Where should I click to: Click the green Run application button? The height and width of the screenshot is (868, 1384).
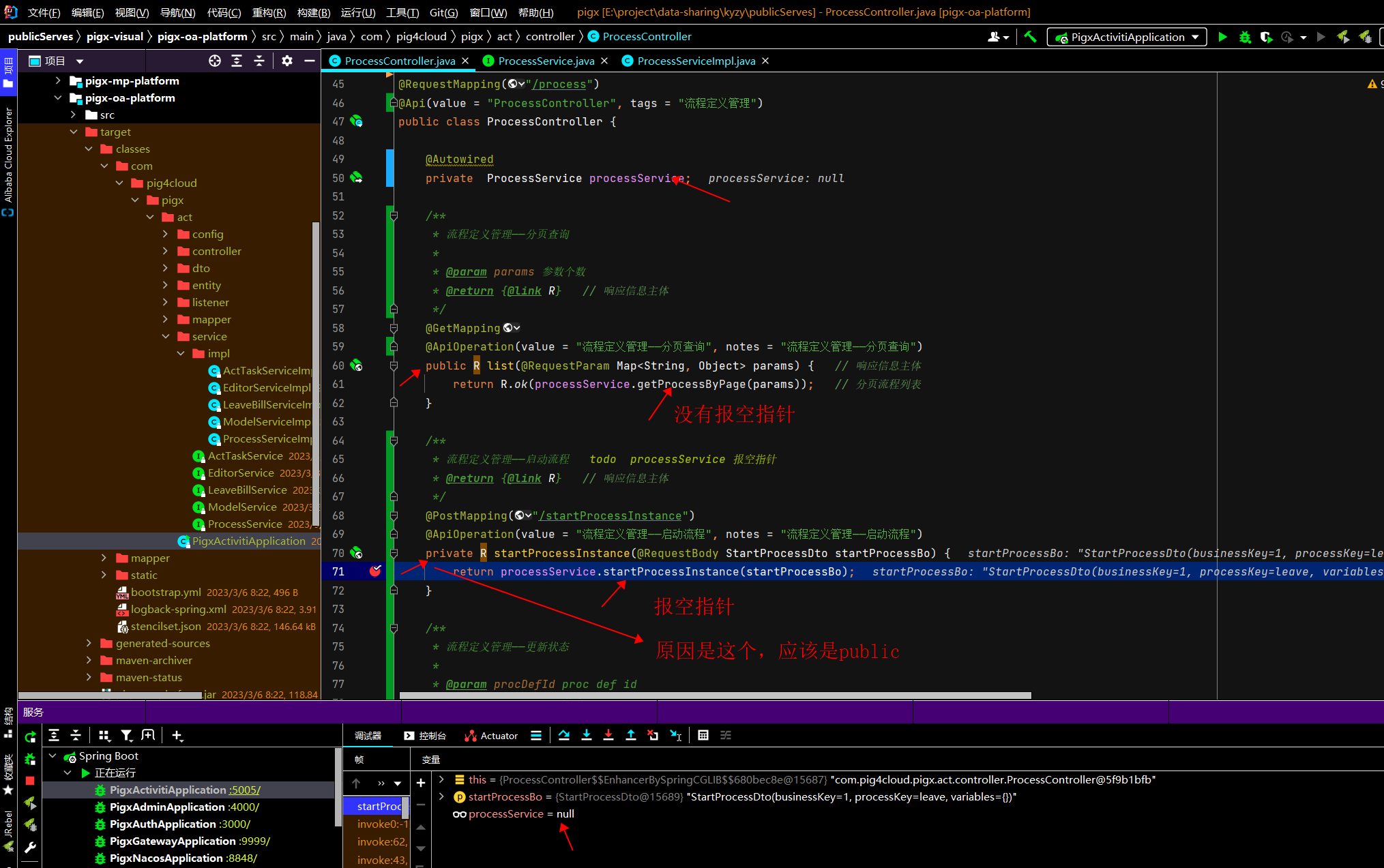pyautogui.click(x=1222, y=37)
